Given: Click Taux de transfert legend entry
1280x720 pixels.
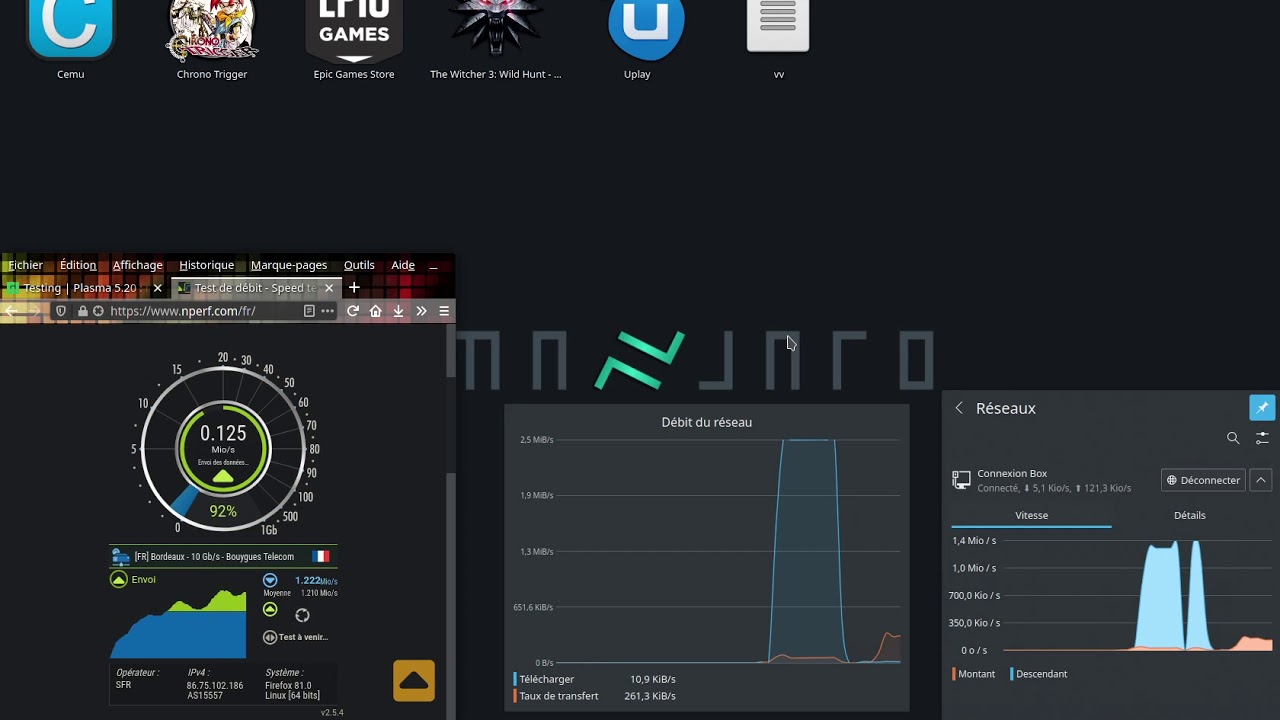Looking at the screenshot, I should pos(558,696).
